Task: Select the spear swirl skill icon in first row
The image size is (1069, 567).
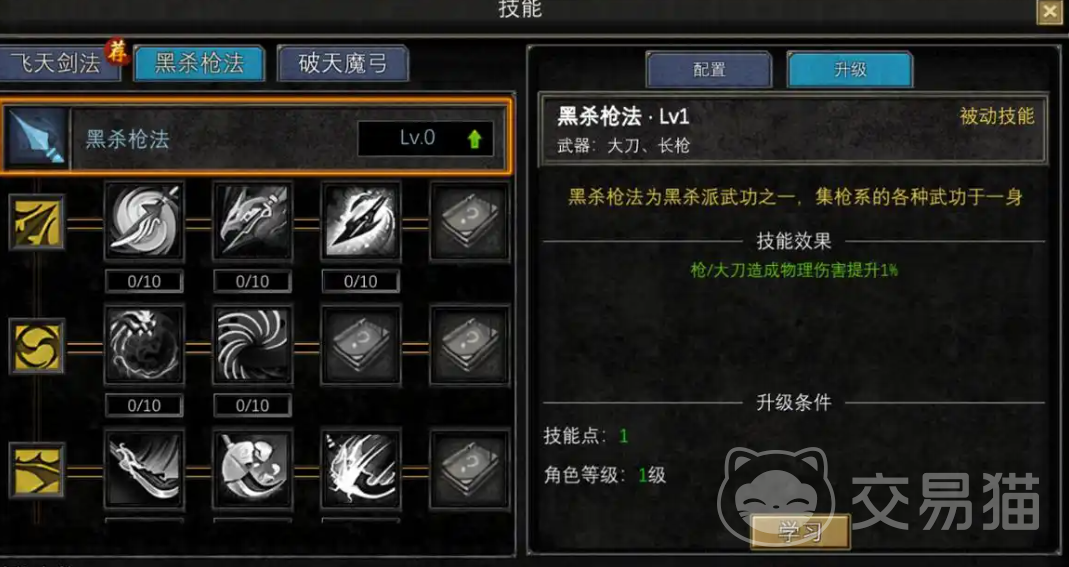Action: (144, 221)
